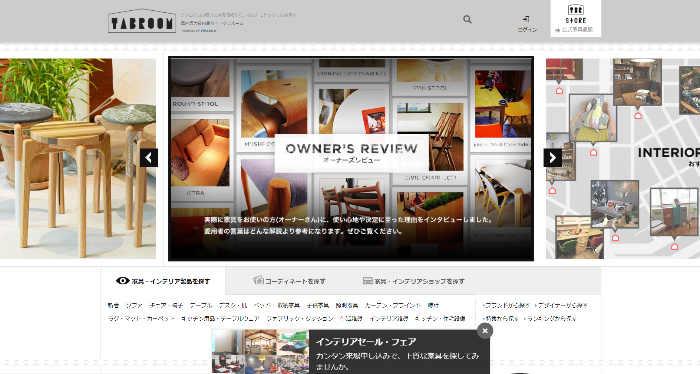Open the チェア・椅子 category link
The width and height of the screenshot is (700, 374).
pyautogui.click(x=167, y=306)
